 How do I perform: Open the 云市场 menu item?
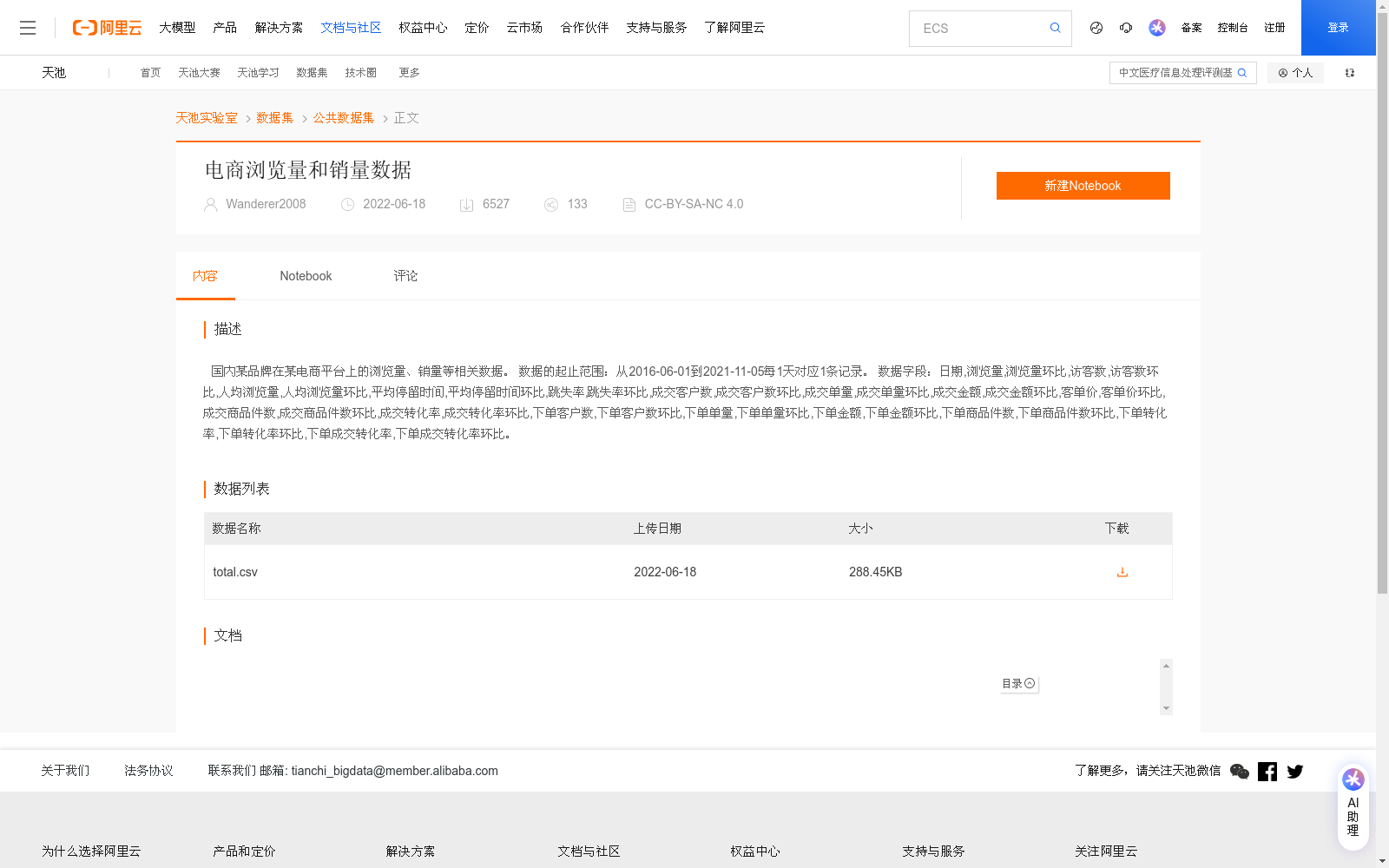[x=524, y=28]
